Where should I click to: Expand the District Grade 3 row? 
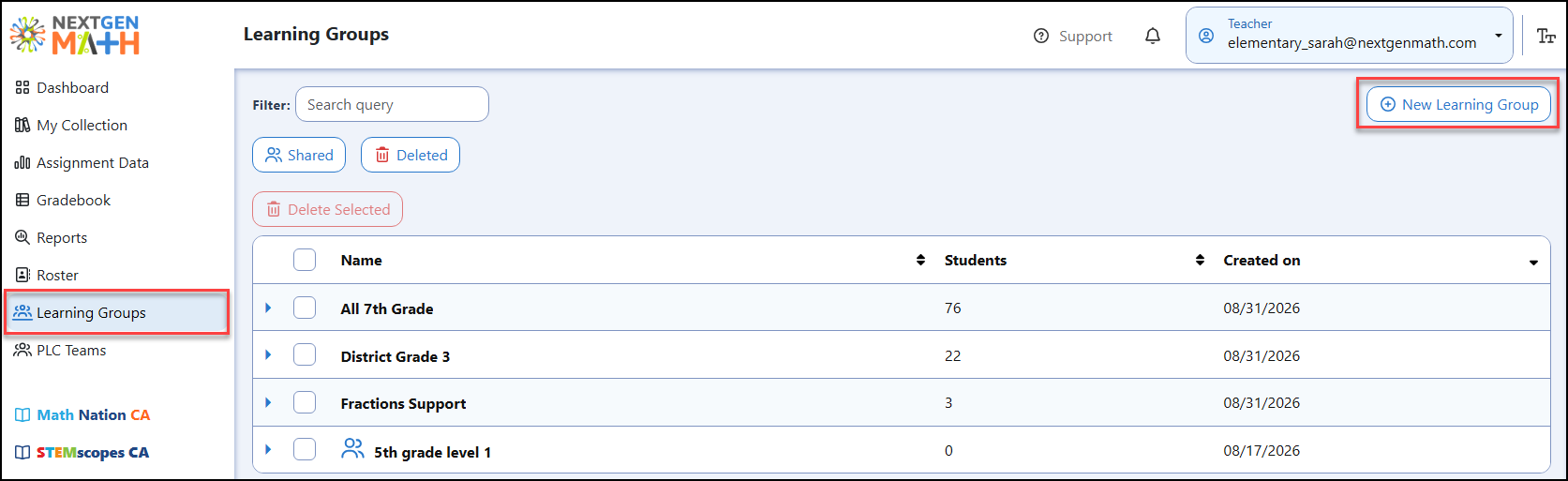268,355
